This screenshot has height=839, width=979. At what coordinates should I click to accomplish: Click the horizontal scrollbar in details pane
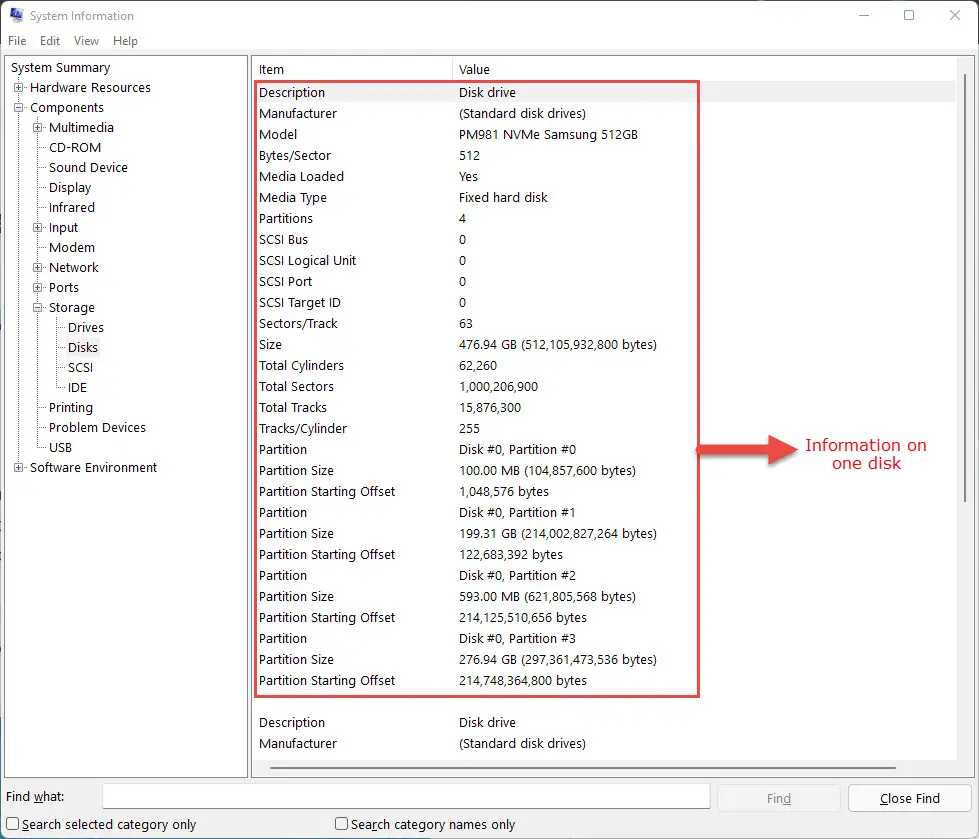pos(583,768)
